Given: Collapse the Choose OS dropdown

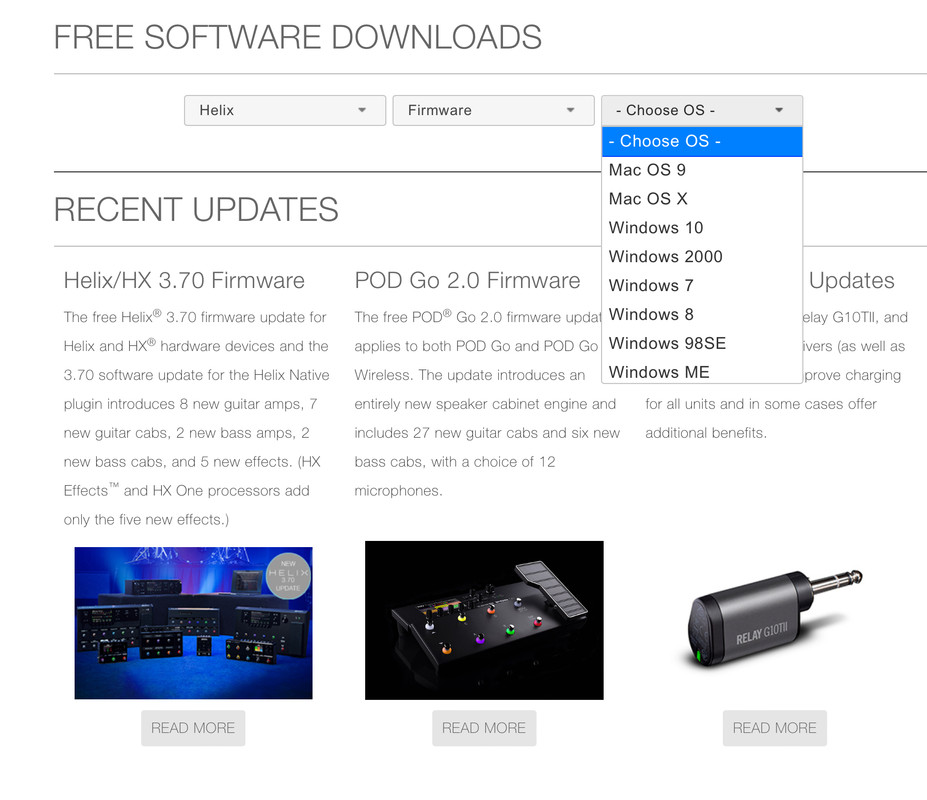Looking at the screenshot, I should coord(702,111).
